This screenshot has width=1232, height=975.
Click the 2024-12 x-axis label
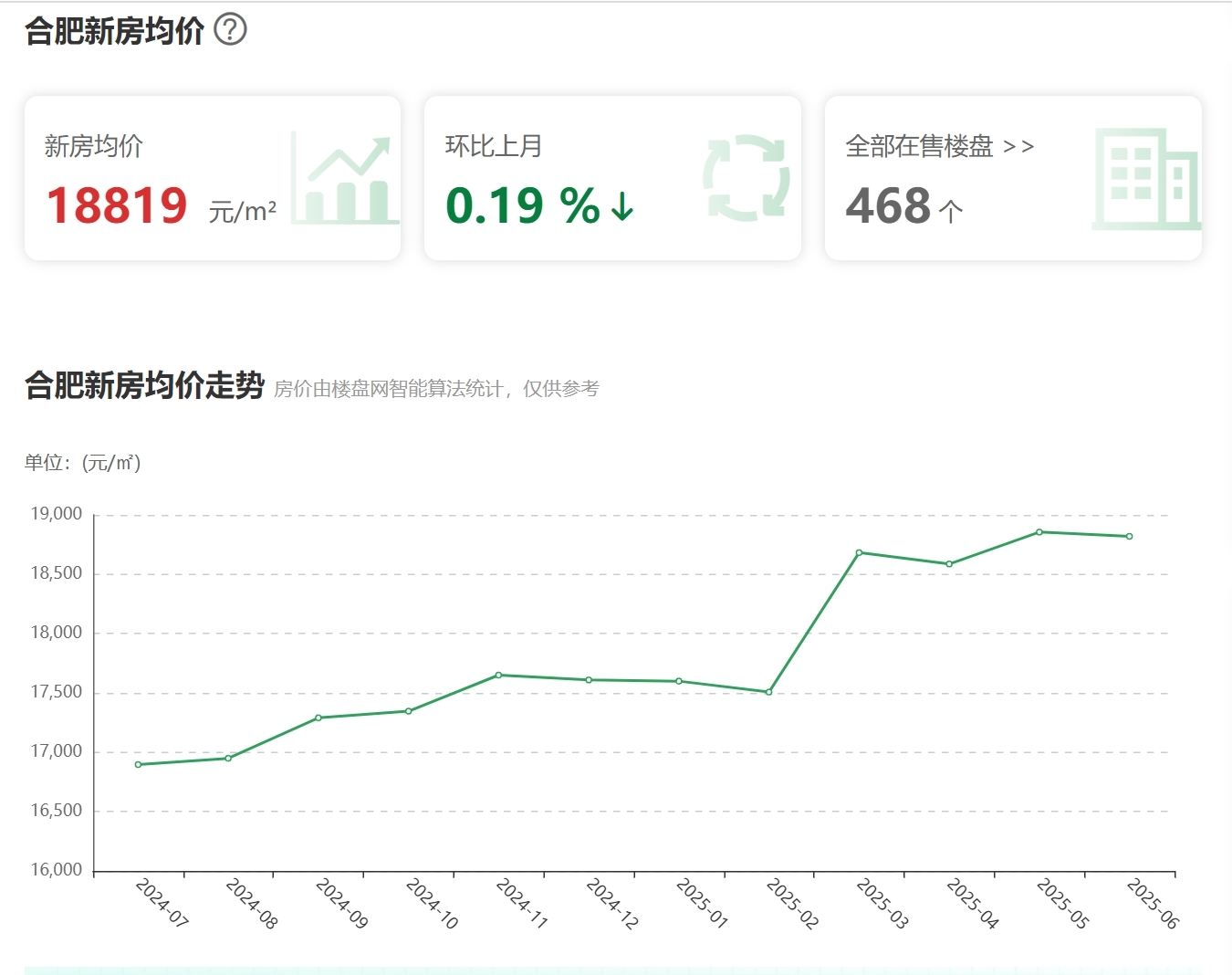611,903
